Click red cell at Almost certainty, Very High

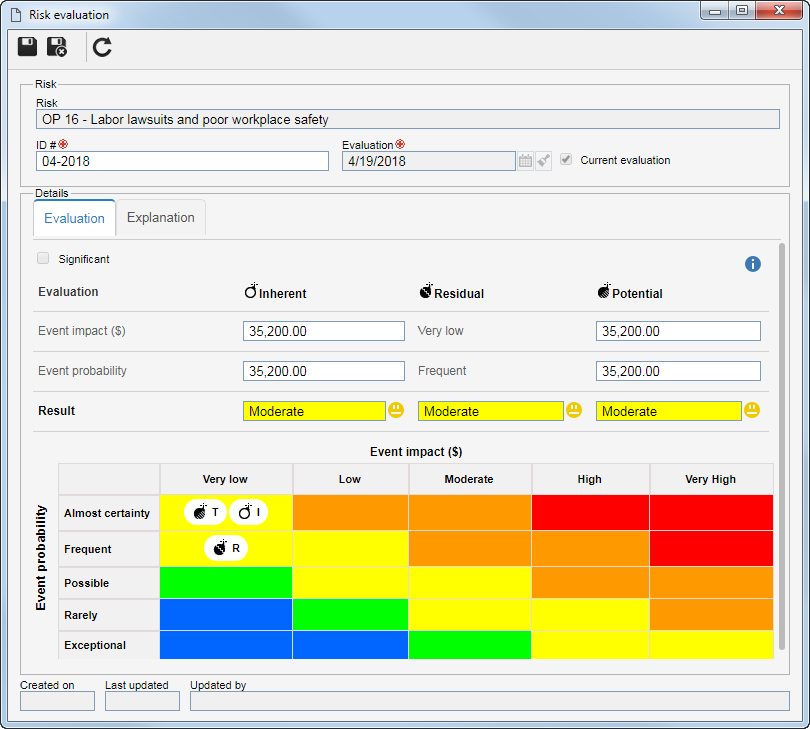click(711, 513)
